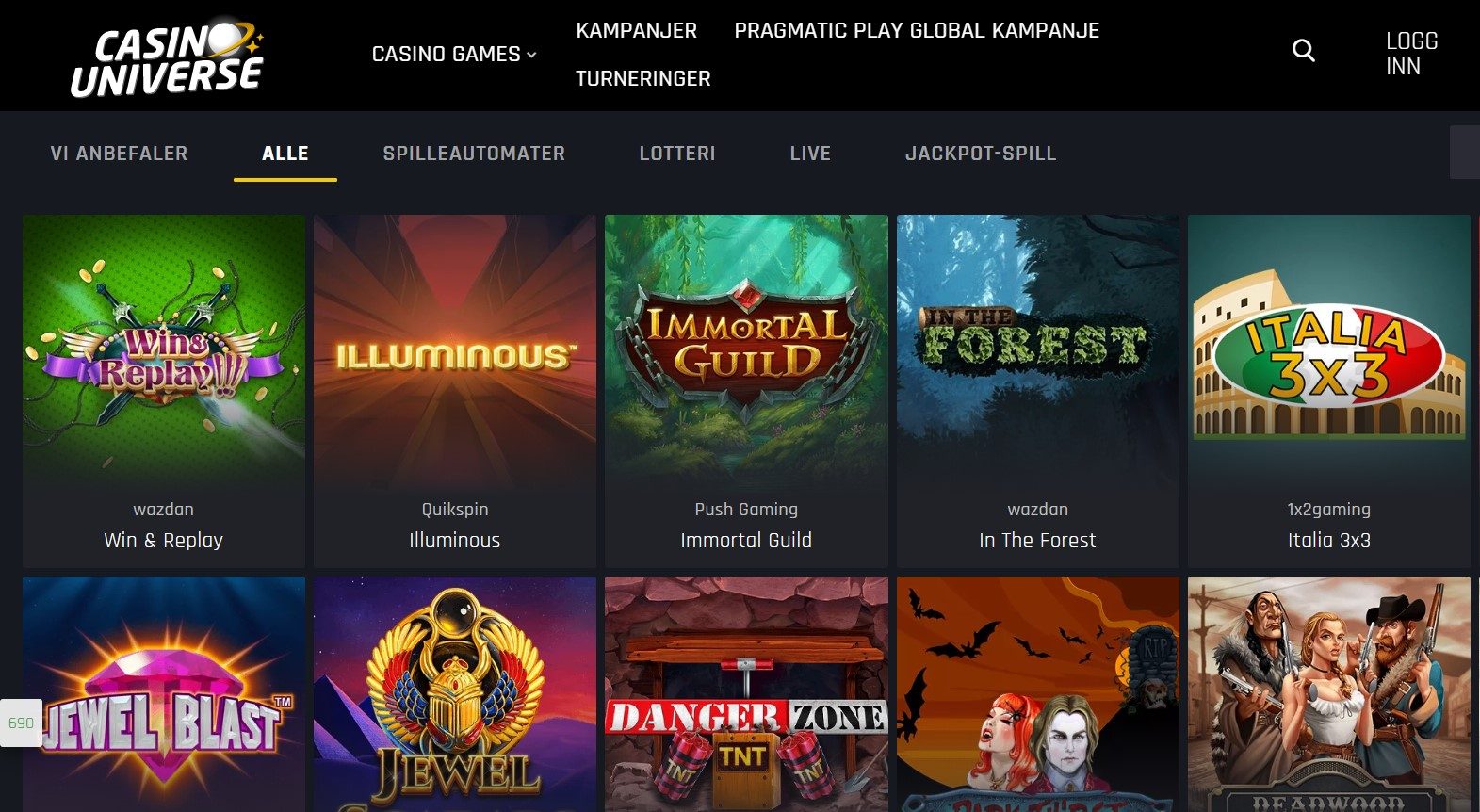Go to Pragmatic Play Global Kampanje
This screenshot has height=812, width=1480.
(917, 30)
